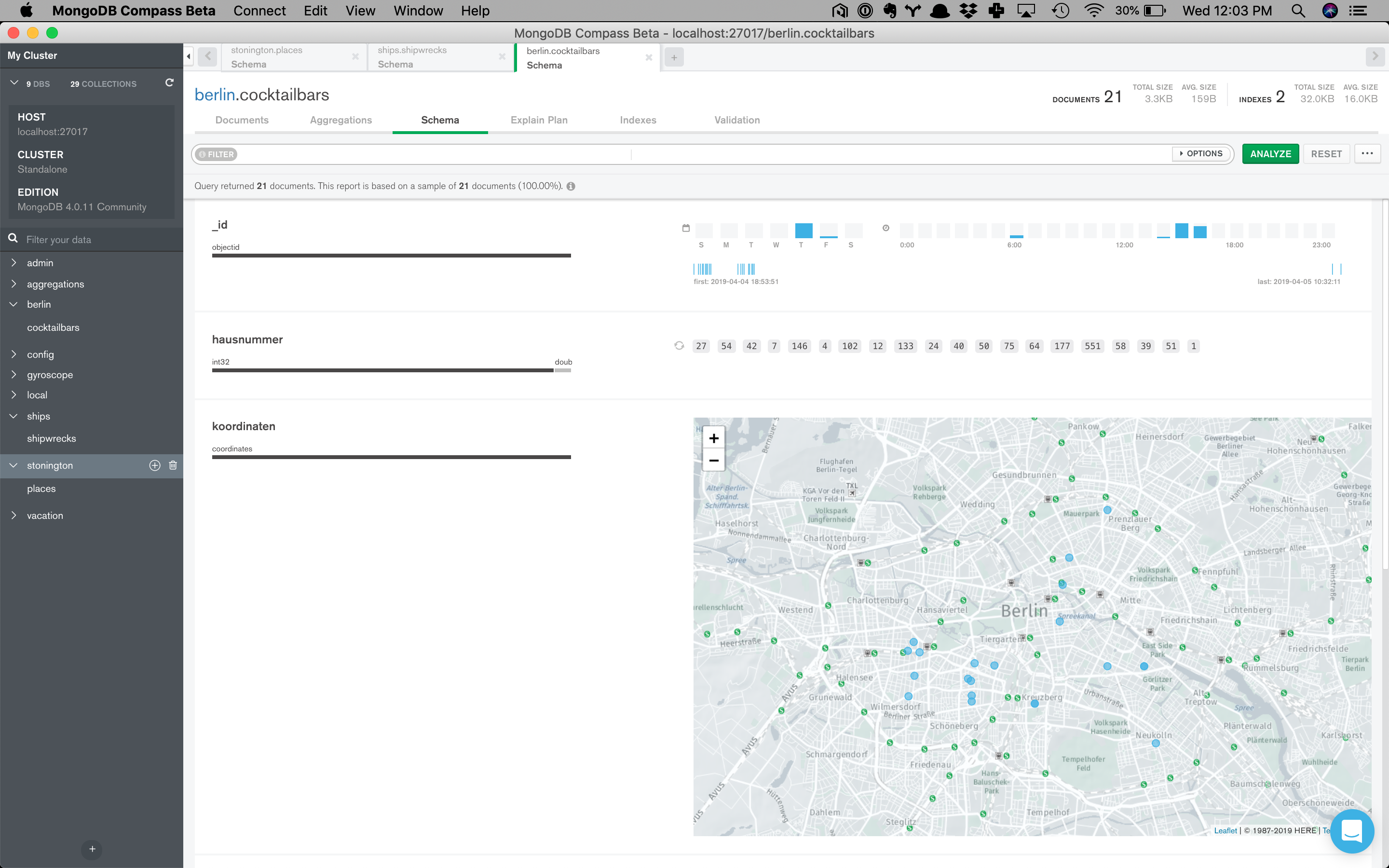1389x868 pixels.
Task: Switch to the Indexes tab
Action: coord(638,120)
